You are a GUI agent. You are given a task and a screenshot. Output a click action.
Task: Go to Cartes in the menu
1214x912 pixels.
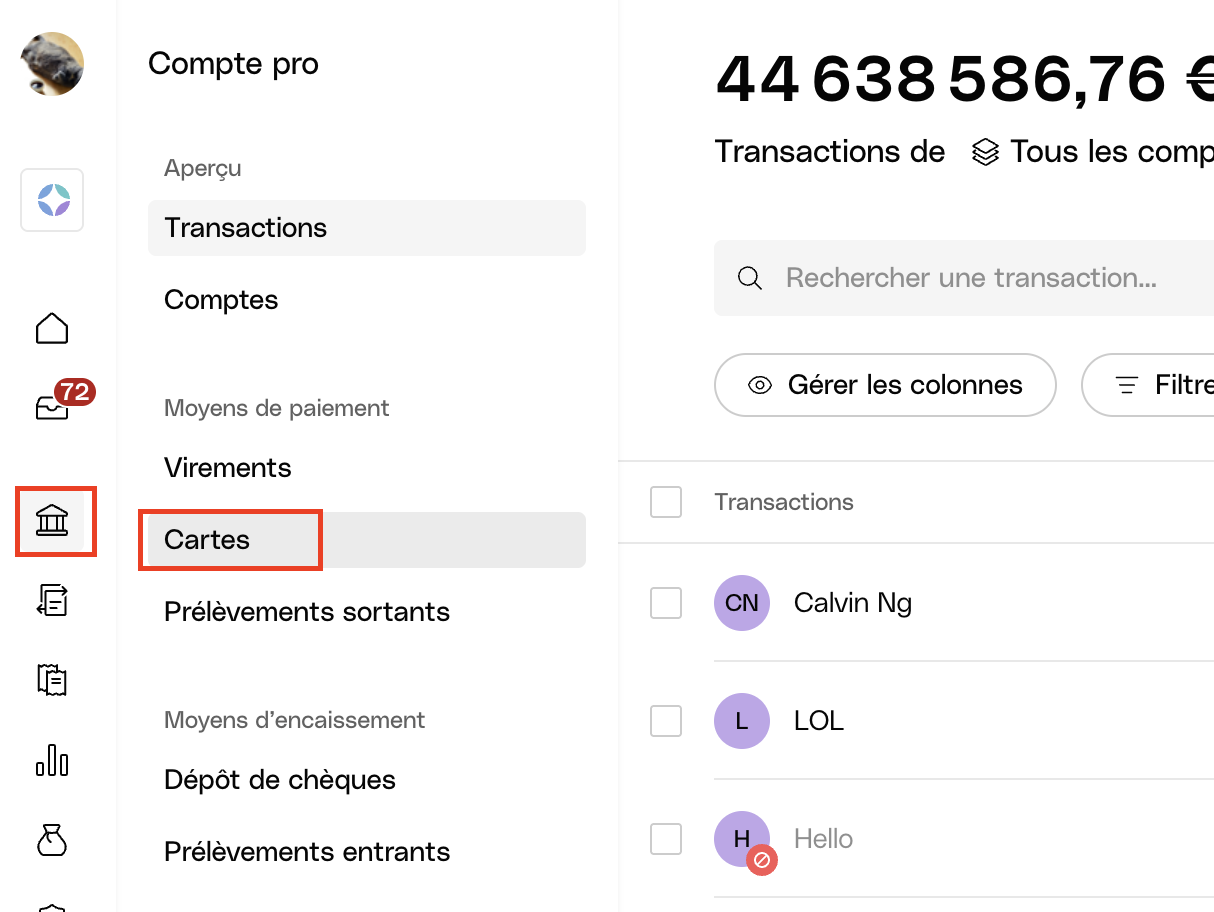point(208,540)
